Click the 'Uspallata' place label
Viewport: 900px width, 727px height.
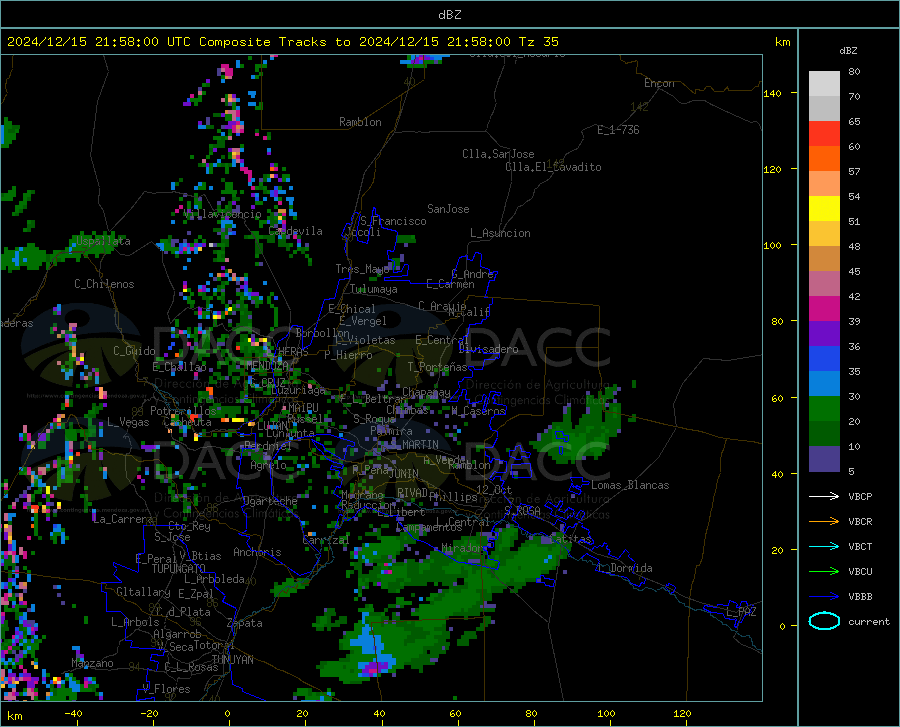click(103, 241)
